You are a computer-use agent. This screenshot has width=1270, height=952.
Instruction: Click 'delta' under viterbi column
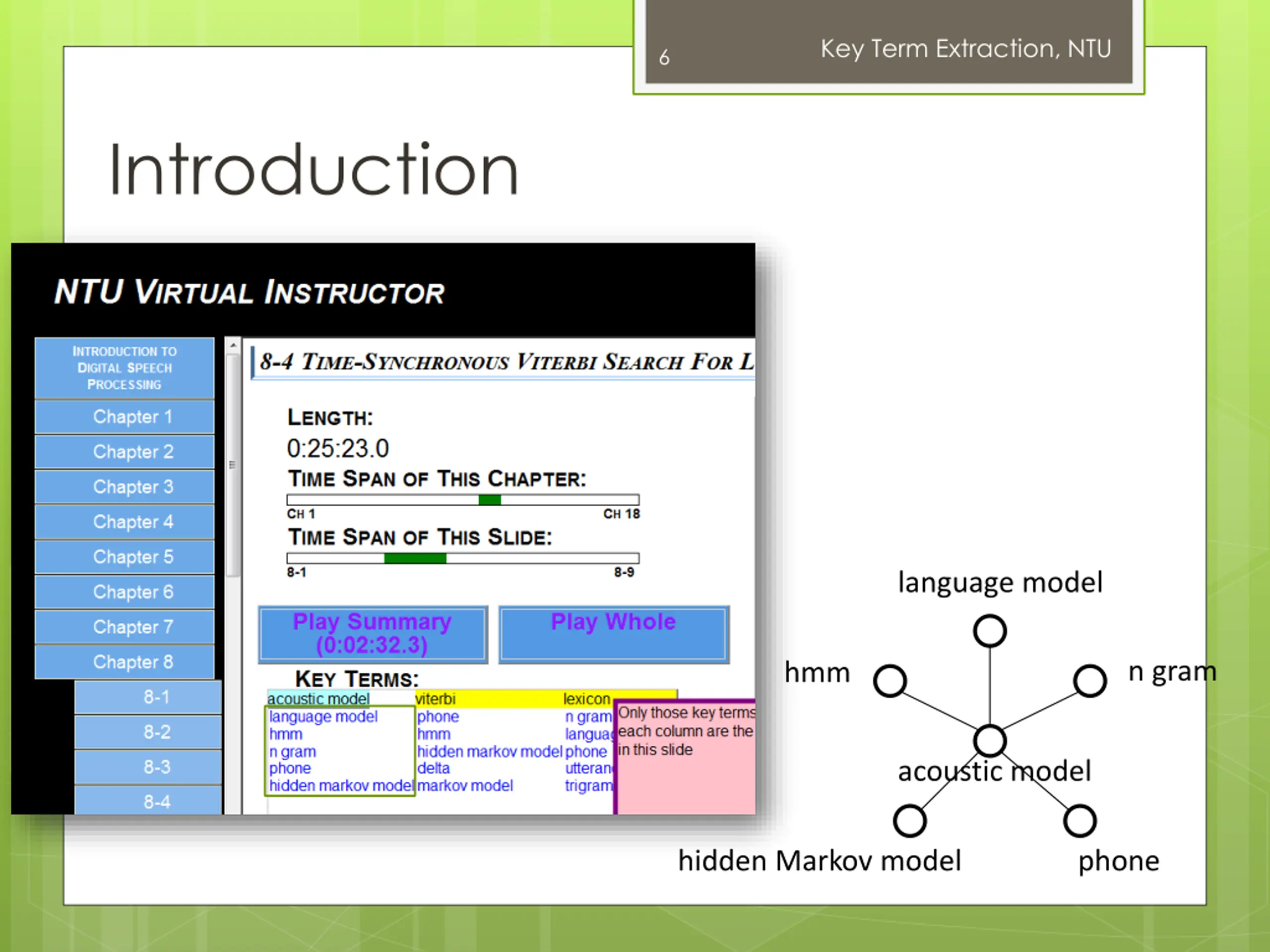click(x=434, y=768)
